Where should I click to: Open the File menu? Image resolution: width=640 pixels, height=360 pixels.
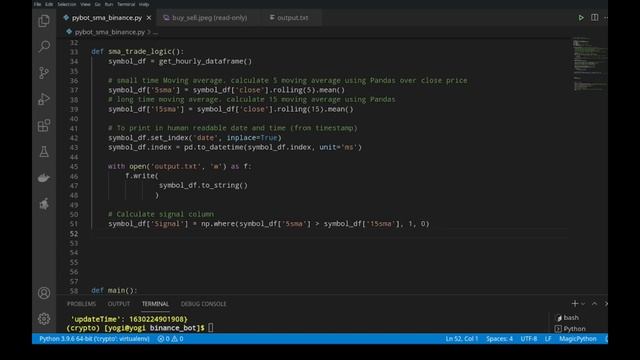click(x=38, y=4)
